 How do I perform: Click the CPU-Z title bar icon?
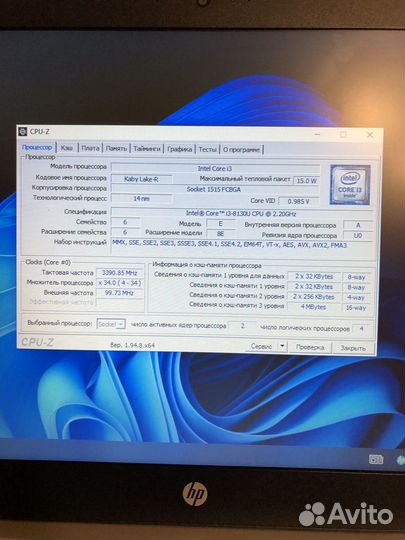[x=23, y=132]
